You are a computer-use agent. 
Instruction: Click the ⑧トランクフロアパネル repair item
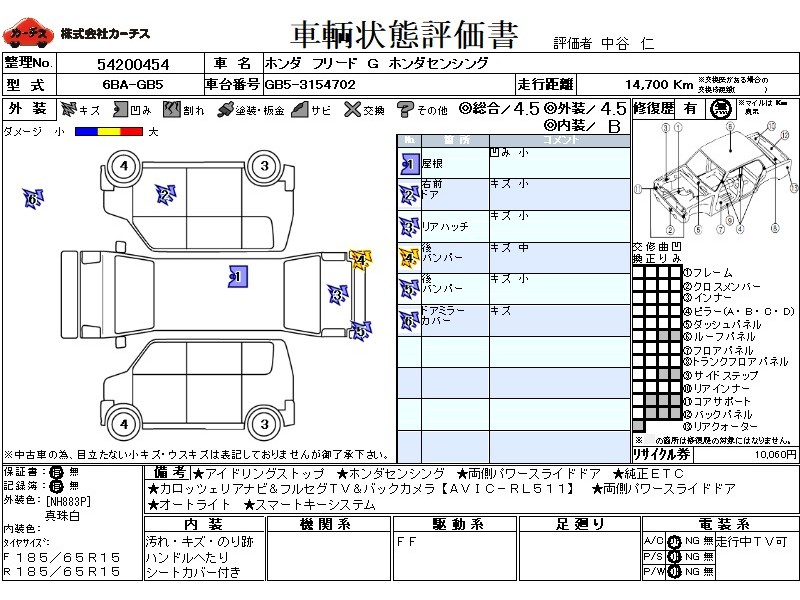coord(736,362)
